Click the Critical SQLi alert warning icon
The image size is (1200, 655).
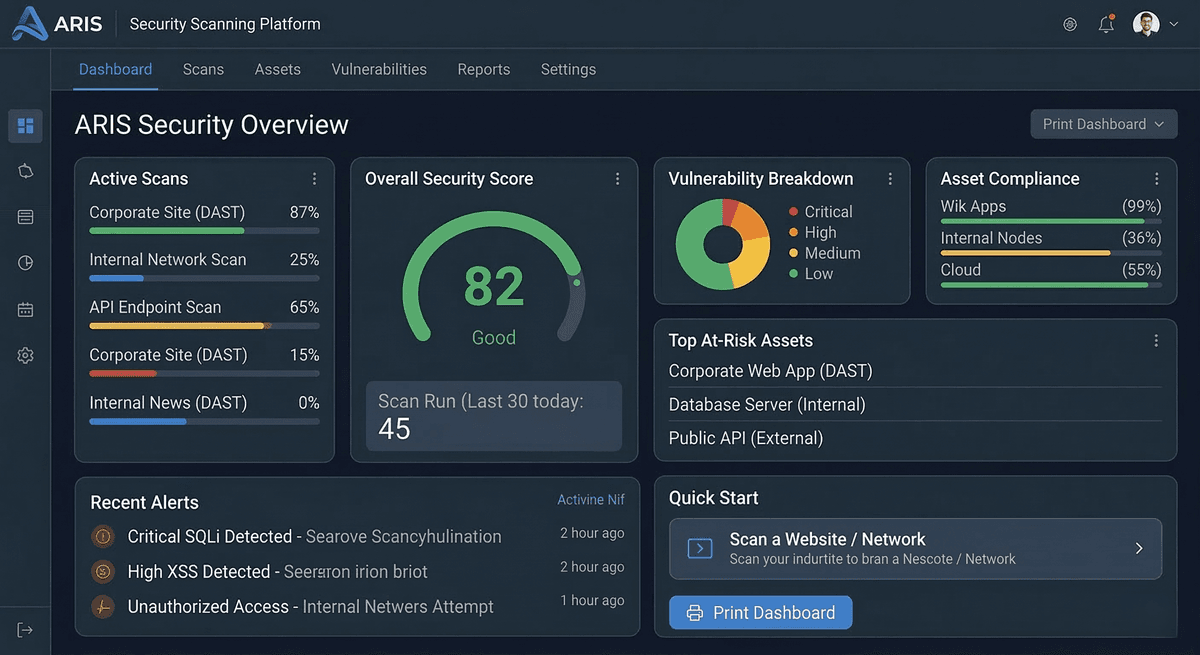[103, 536]
